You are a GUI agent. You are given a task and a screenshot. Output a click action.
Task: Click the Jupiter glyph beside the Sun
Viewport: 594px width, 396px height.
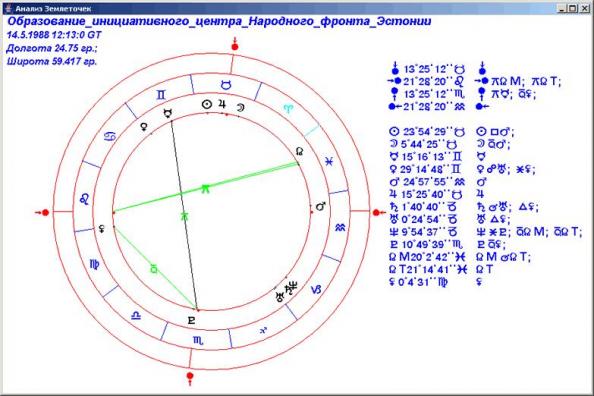pos(222,104)
